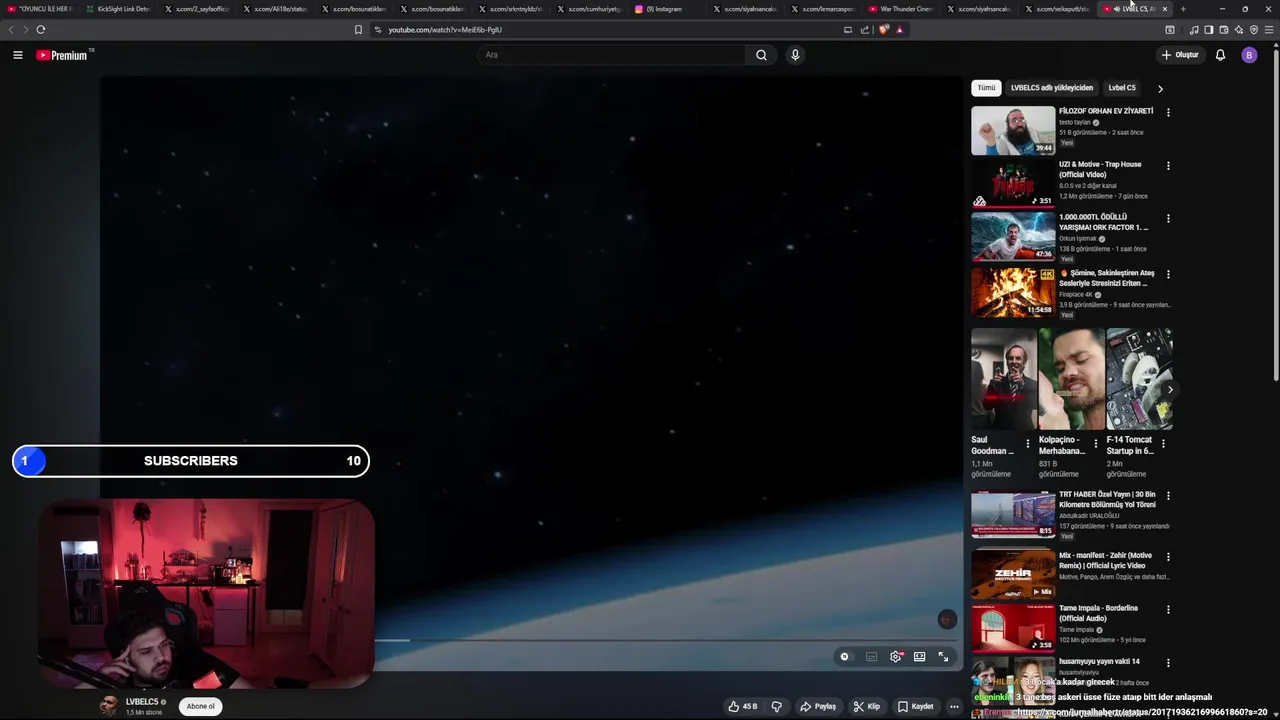Open Brave Rewards triangle icon
Image resolution: width=1280 pixels, height=720 pixels.
click(x=899, y=30)
